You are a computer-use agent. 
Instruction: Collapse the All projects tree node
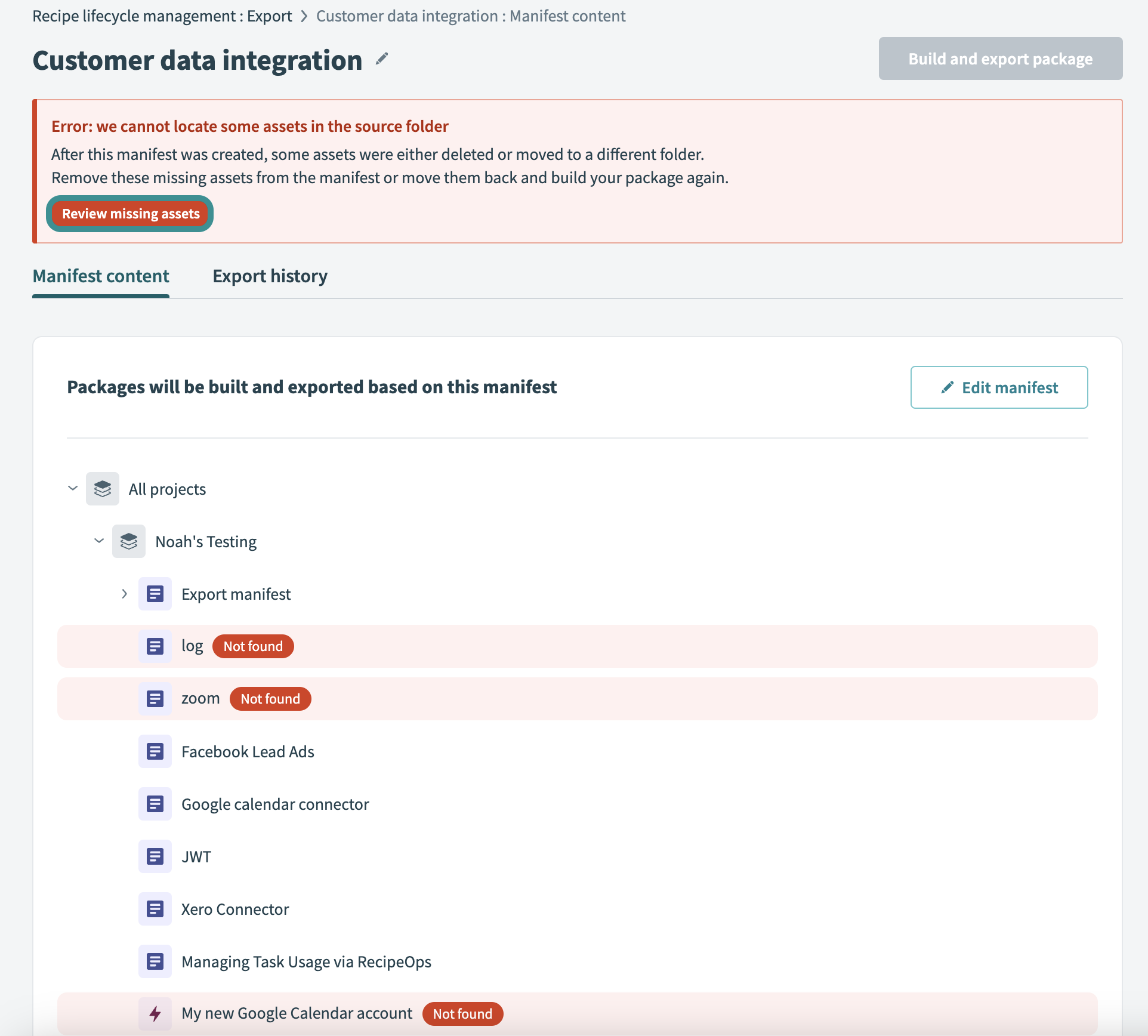[73, 488]
